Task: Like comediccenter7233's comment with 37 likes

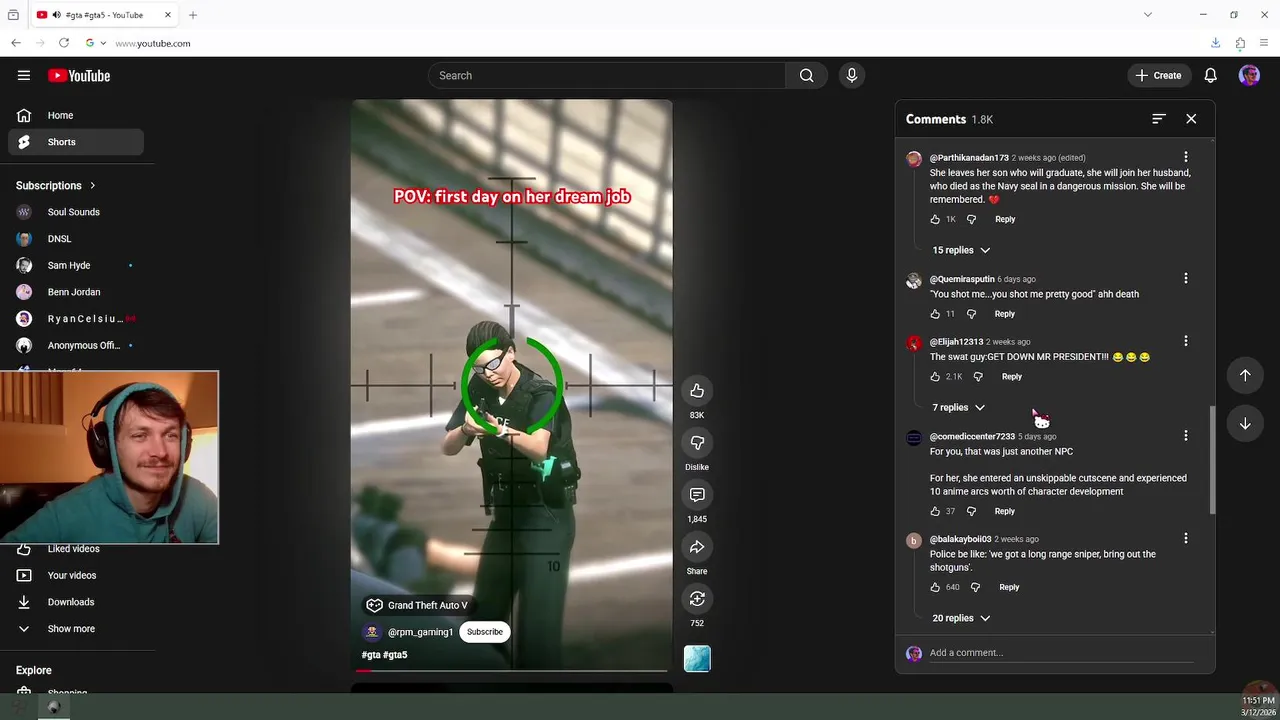Action: pyautogui.click(x=935, y=511)
